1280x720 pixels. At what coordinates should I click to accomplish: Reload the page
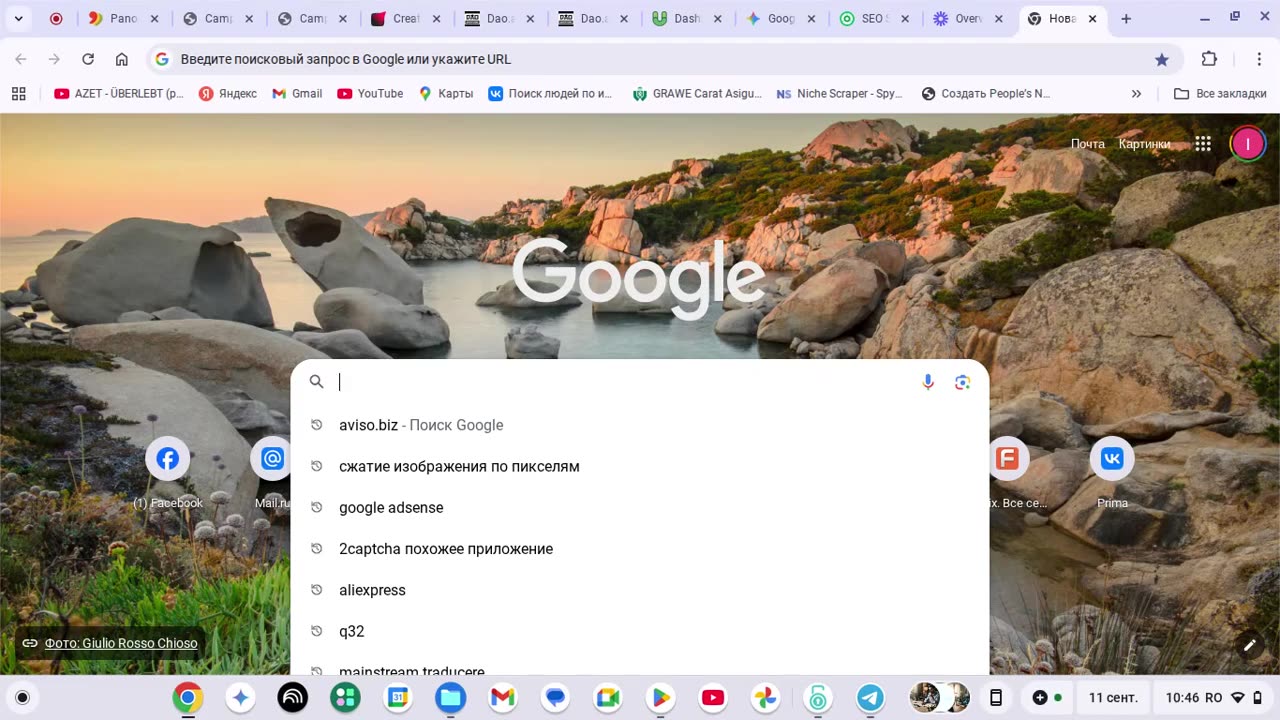[88, 59]
